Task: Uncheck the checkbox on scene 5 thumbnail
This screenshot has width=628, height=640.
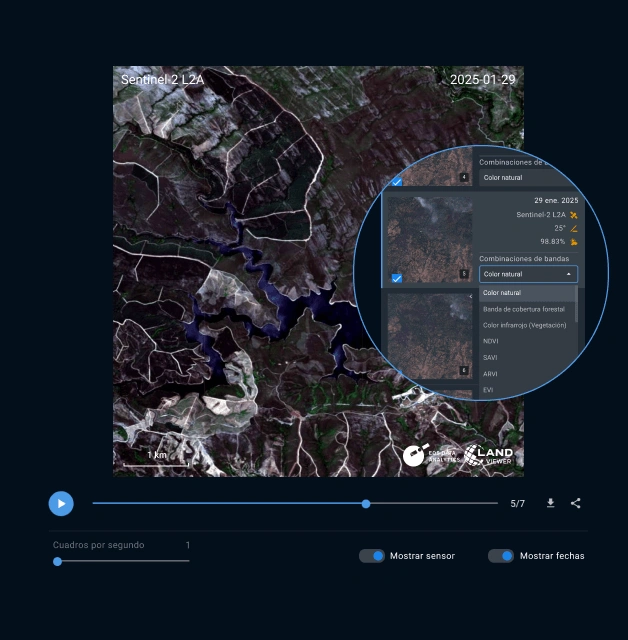Action: [397, 278]
